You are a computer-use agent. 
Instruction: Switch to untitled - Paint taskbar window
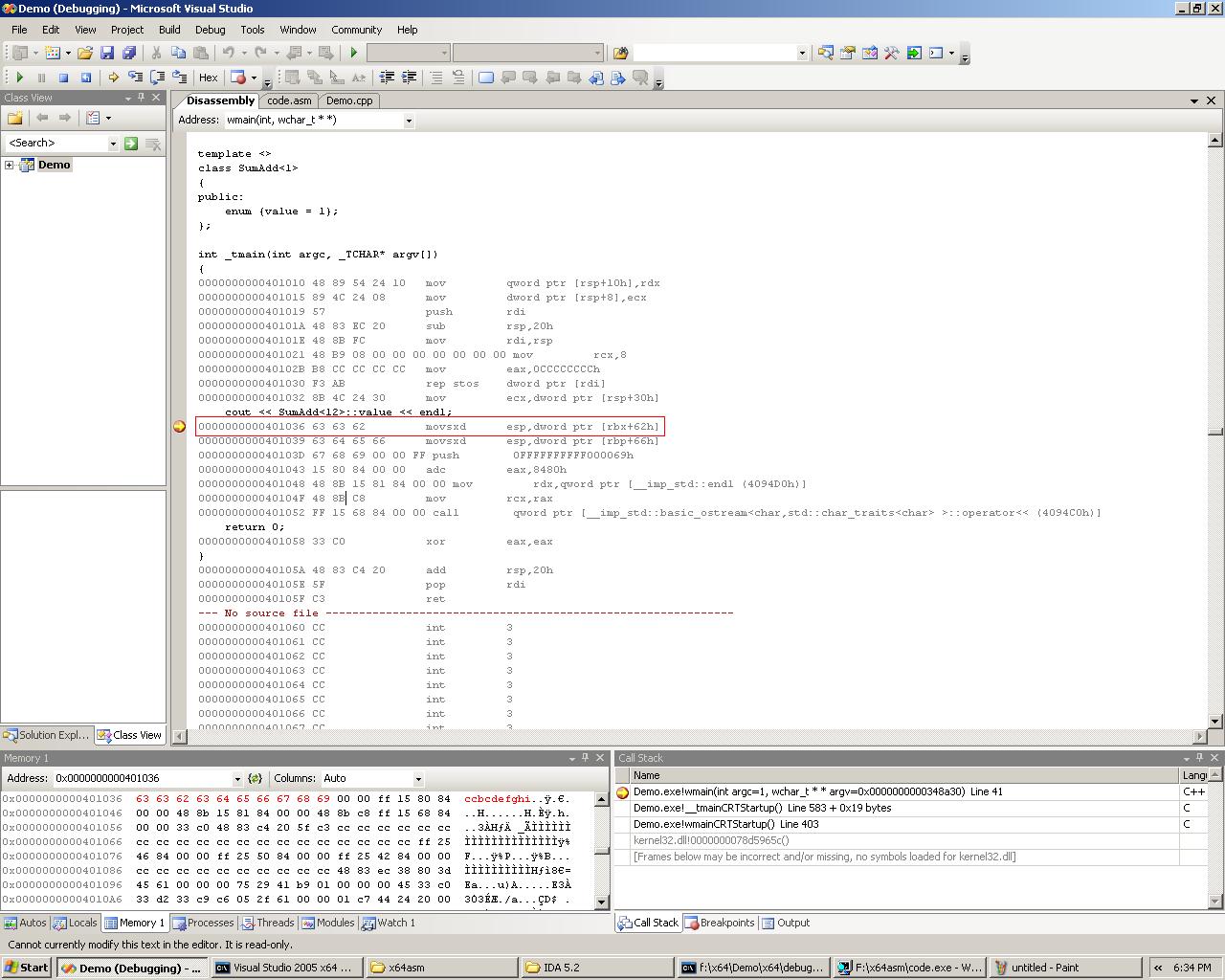[x=1065, y=968]
